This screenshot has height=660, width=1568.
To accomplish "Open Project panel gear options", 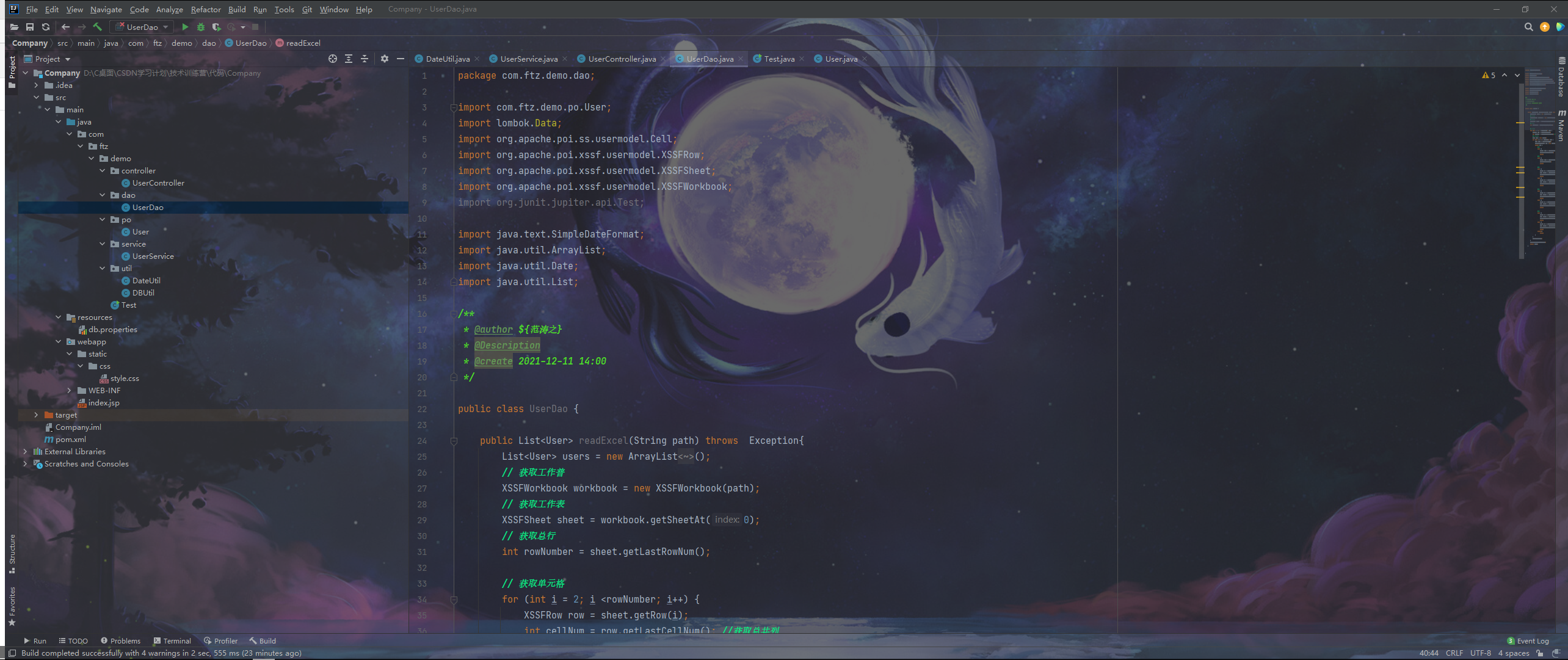I will pyautogui.click(x=384, y=59).
